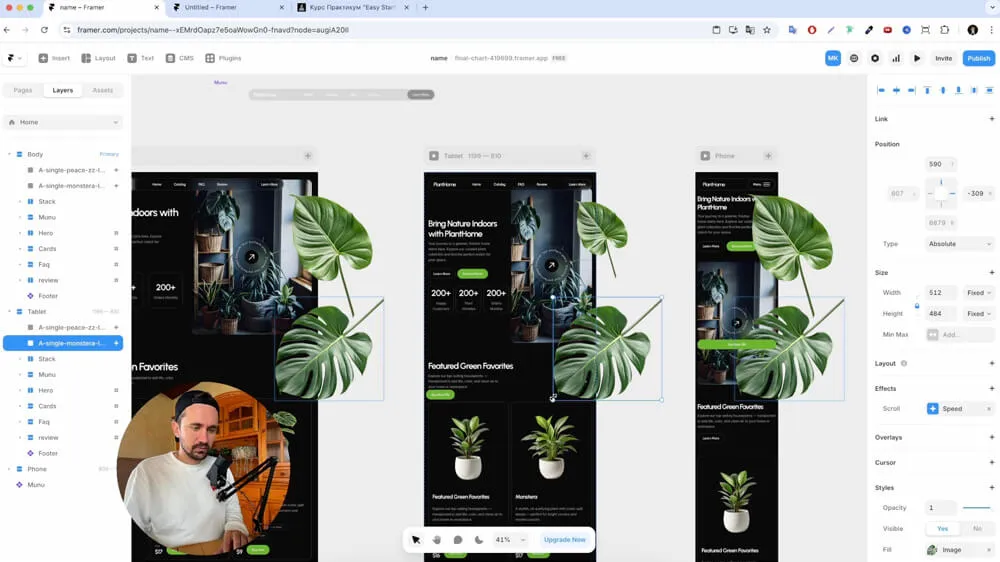Expand the Hero layer under Body
1000x562 pixels.
click(x=20, y=233)
